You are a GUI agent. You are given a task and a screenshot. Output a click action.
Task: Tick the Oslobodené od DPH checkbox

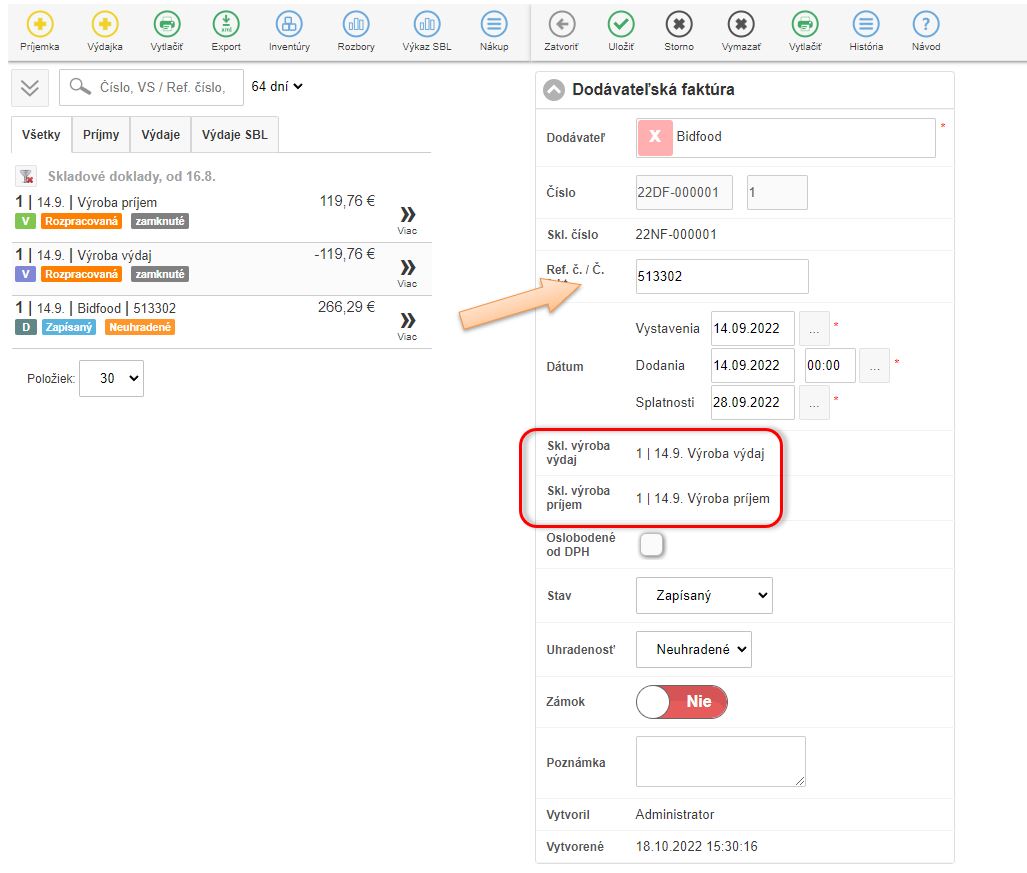click(651, 545)
